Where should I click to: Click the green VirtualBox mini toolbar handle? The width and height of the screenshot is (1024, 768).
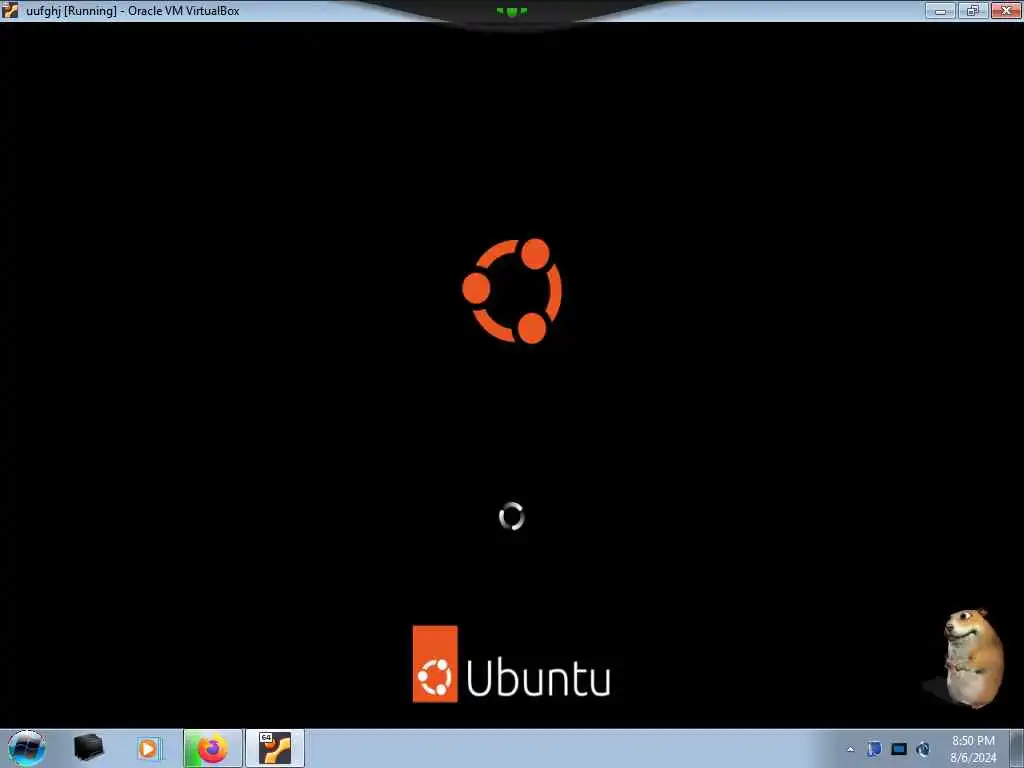[511, 11]
